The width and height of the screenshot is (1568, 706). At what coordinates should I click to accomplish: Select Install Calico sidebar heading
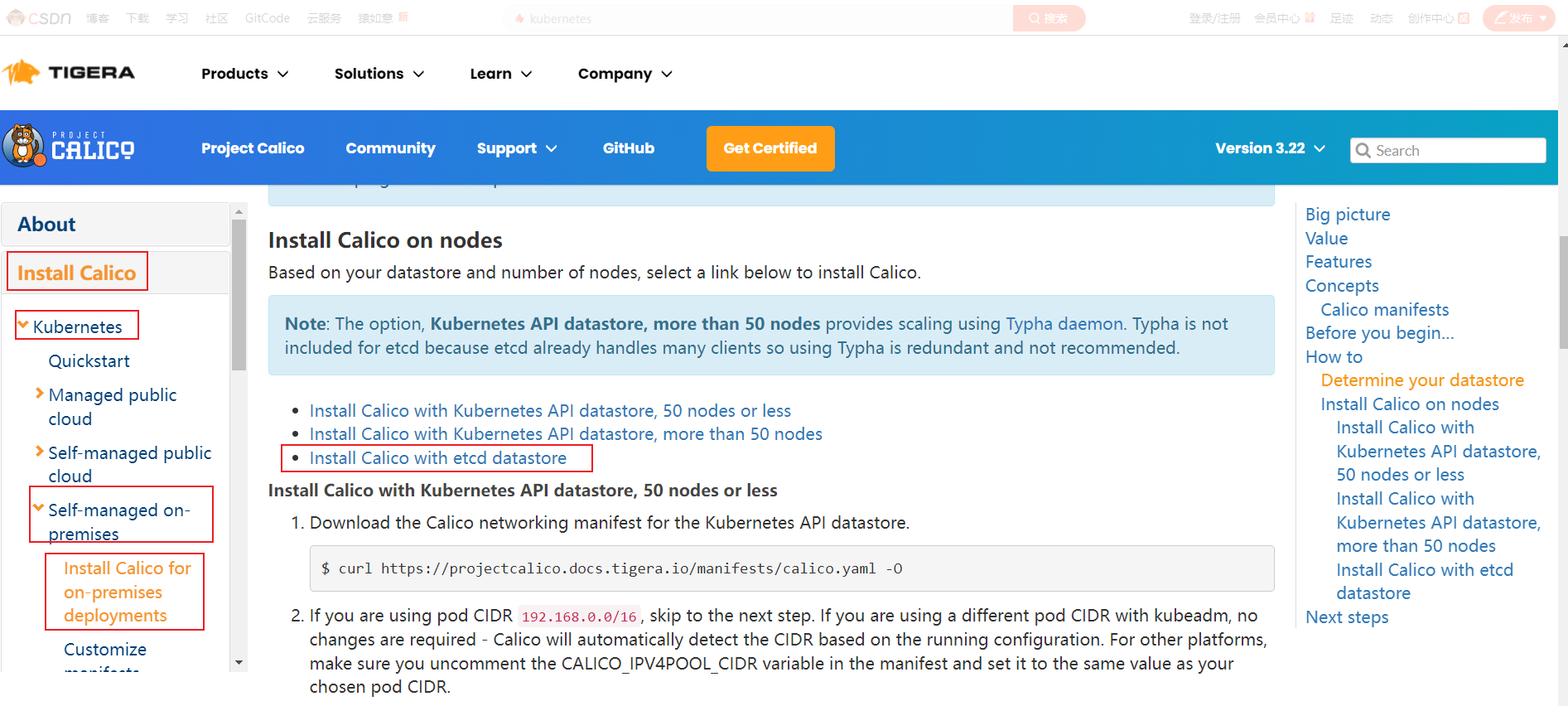[x=77, y=273]
